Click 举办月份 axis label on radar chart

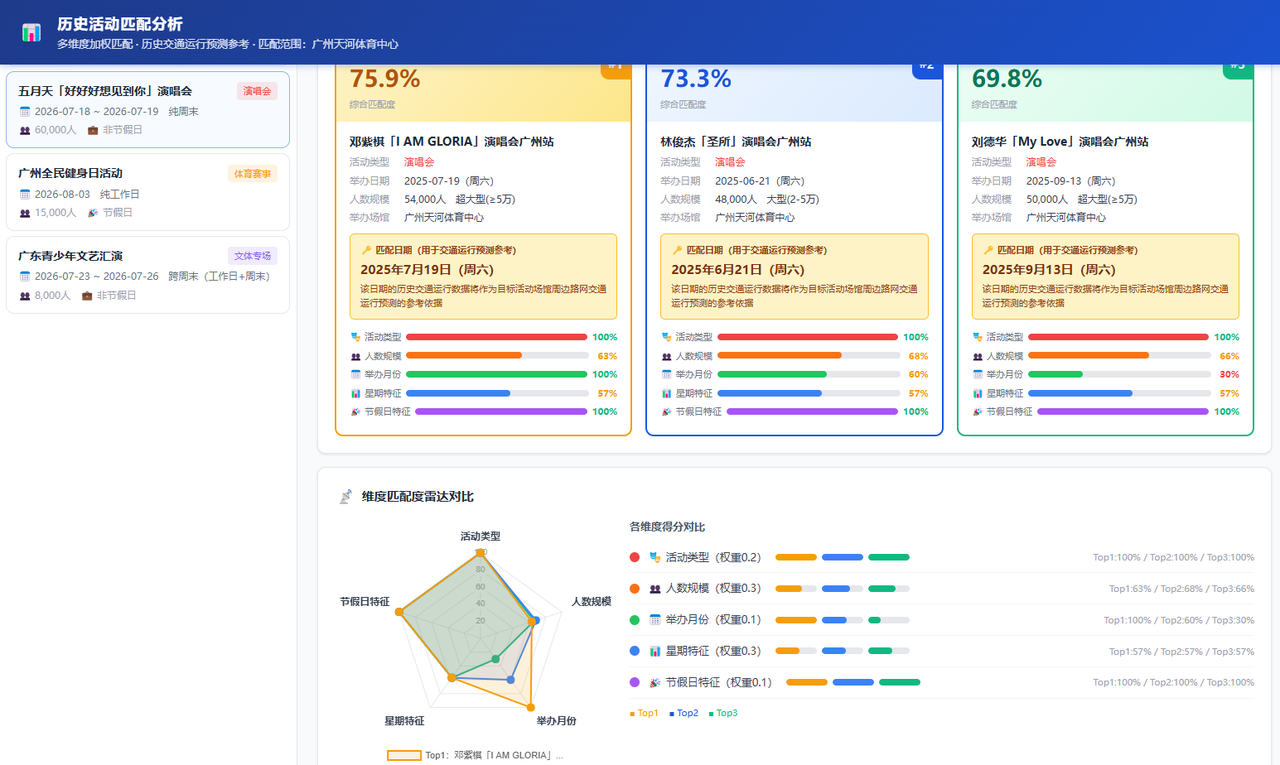pos(556,721)
